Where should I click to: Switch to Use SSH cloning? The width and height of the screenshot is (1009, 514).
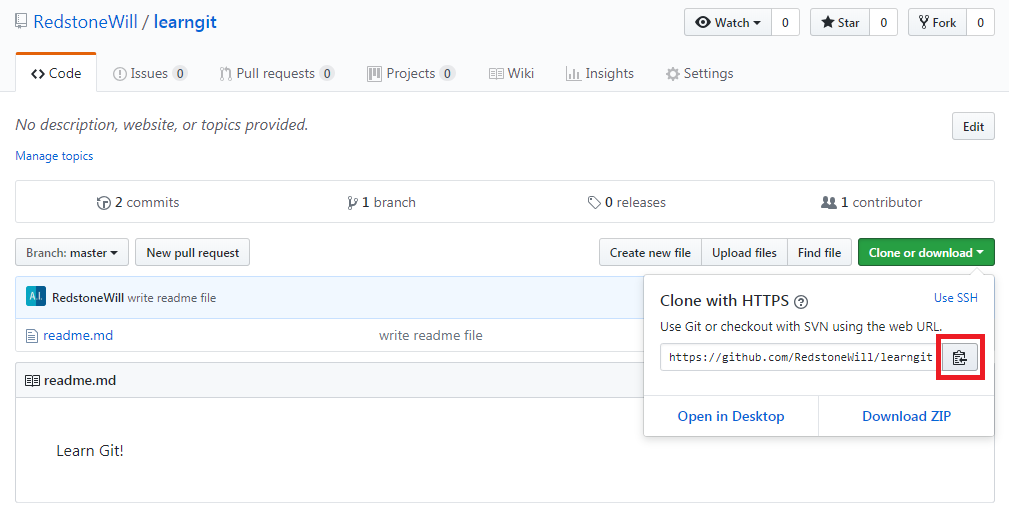point(956,298)
